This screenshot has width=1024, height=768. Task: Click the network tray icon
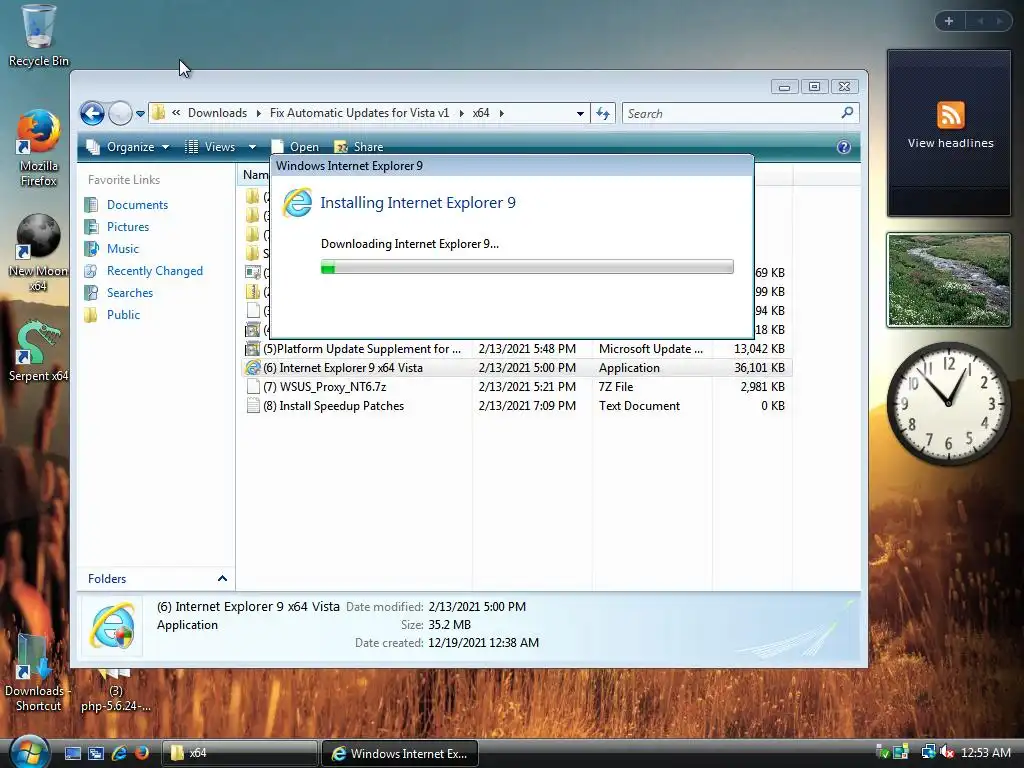tap(928, 752)
